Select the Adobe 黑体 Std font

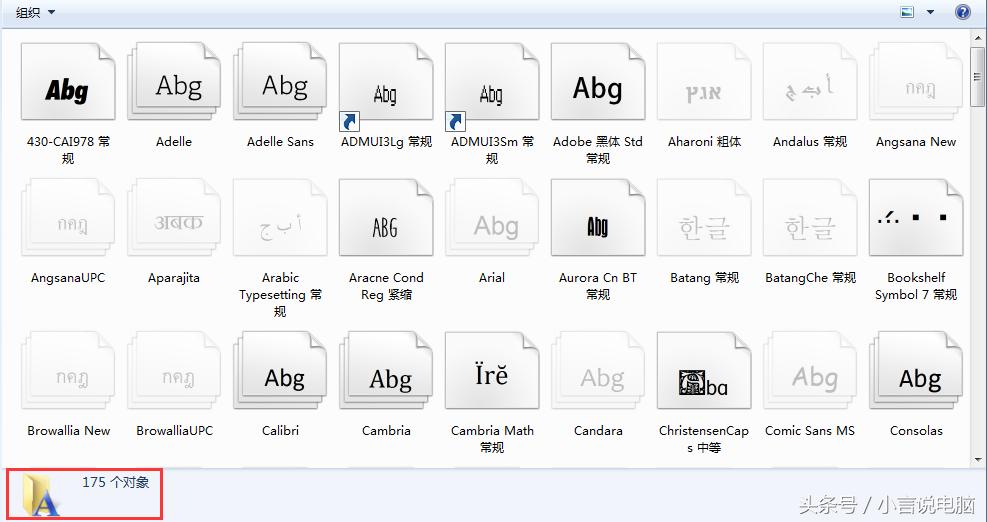point(597,89)
